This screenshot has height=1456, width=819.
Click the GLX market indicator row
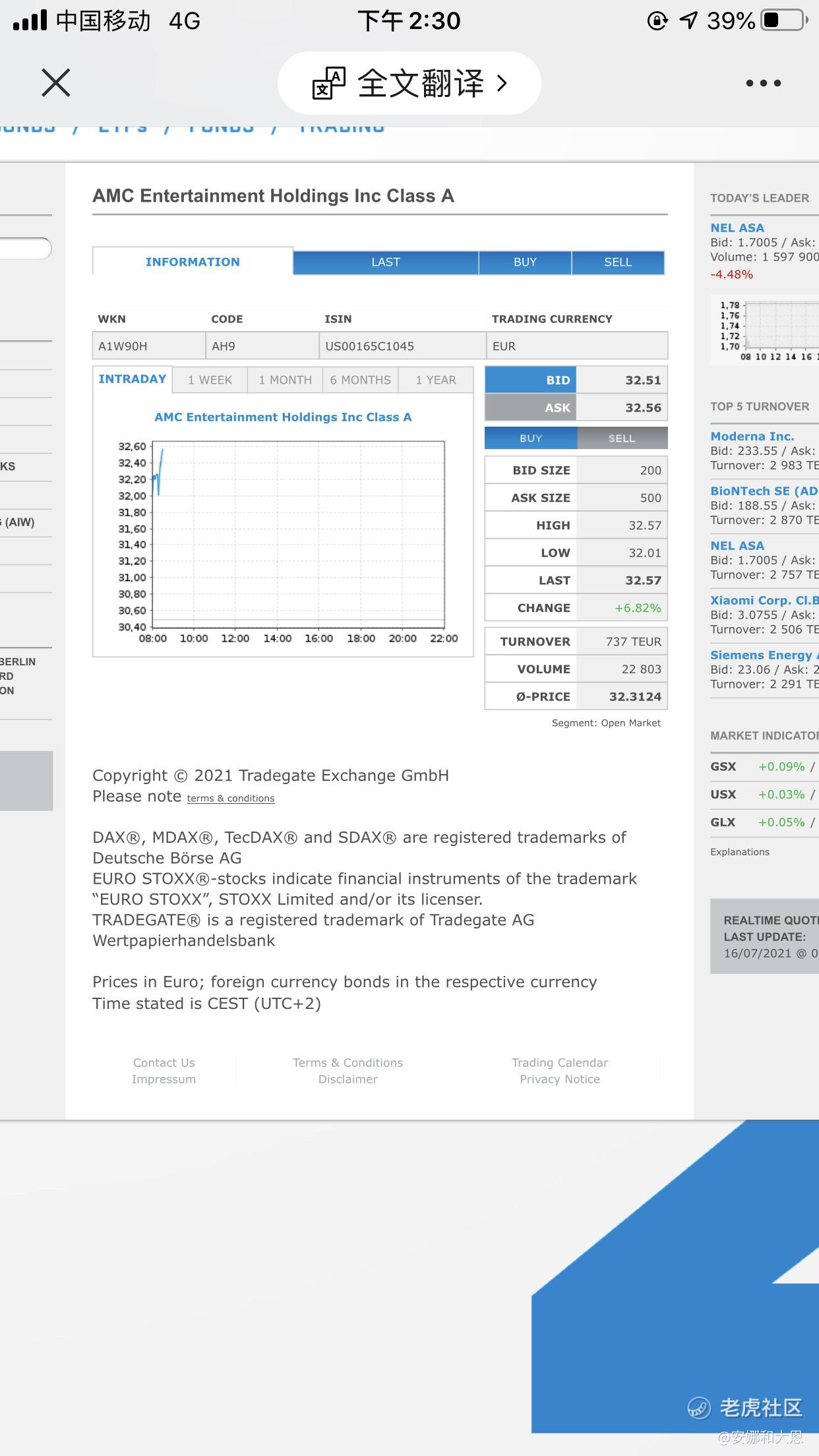764,822
